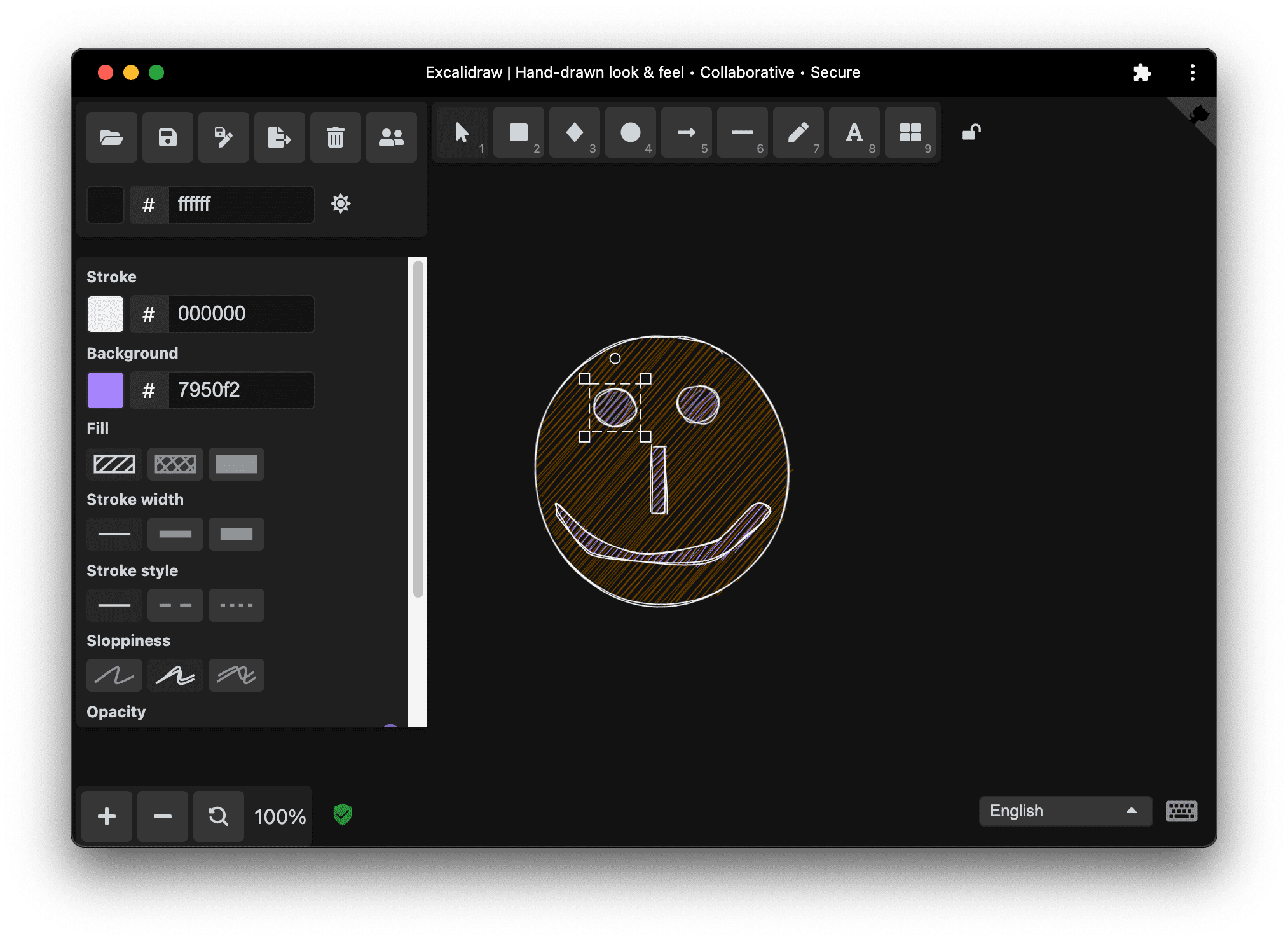Switch to hatch fill style
This screenshot has width=1288, height=941.
tap(115, 463)
